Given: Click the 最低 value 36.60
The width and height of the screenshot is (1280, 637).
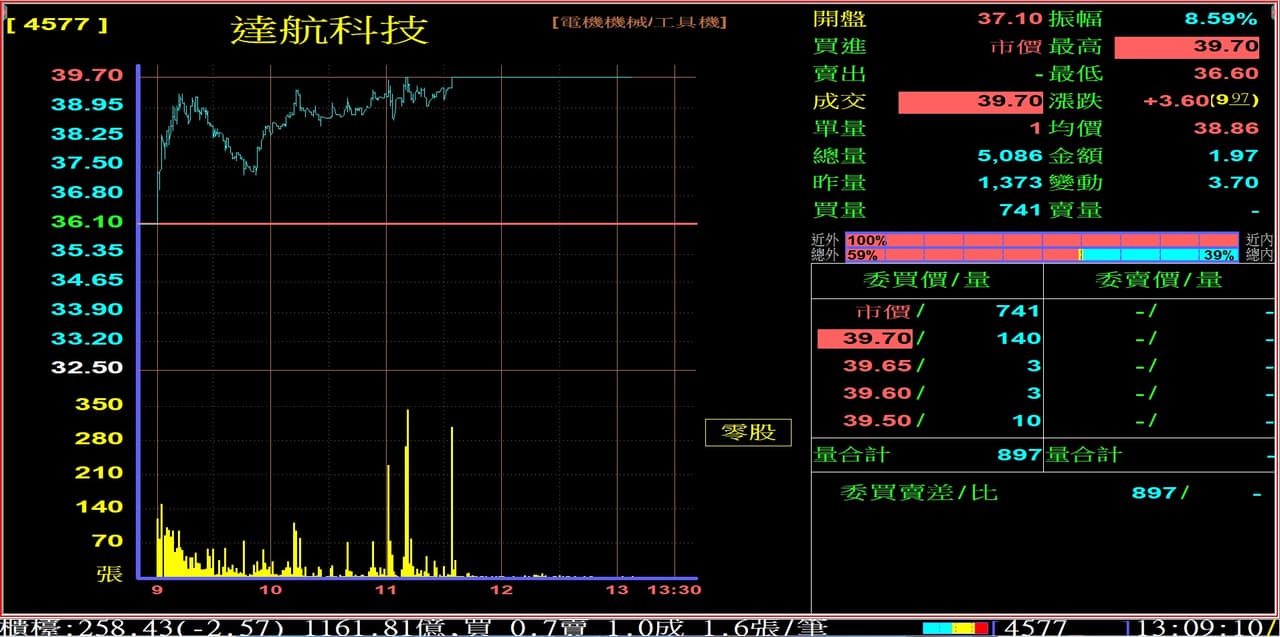Looking at the screenshot, I should click(x=1226, y=74).
